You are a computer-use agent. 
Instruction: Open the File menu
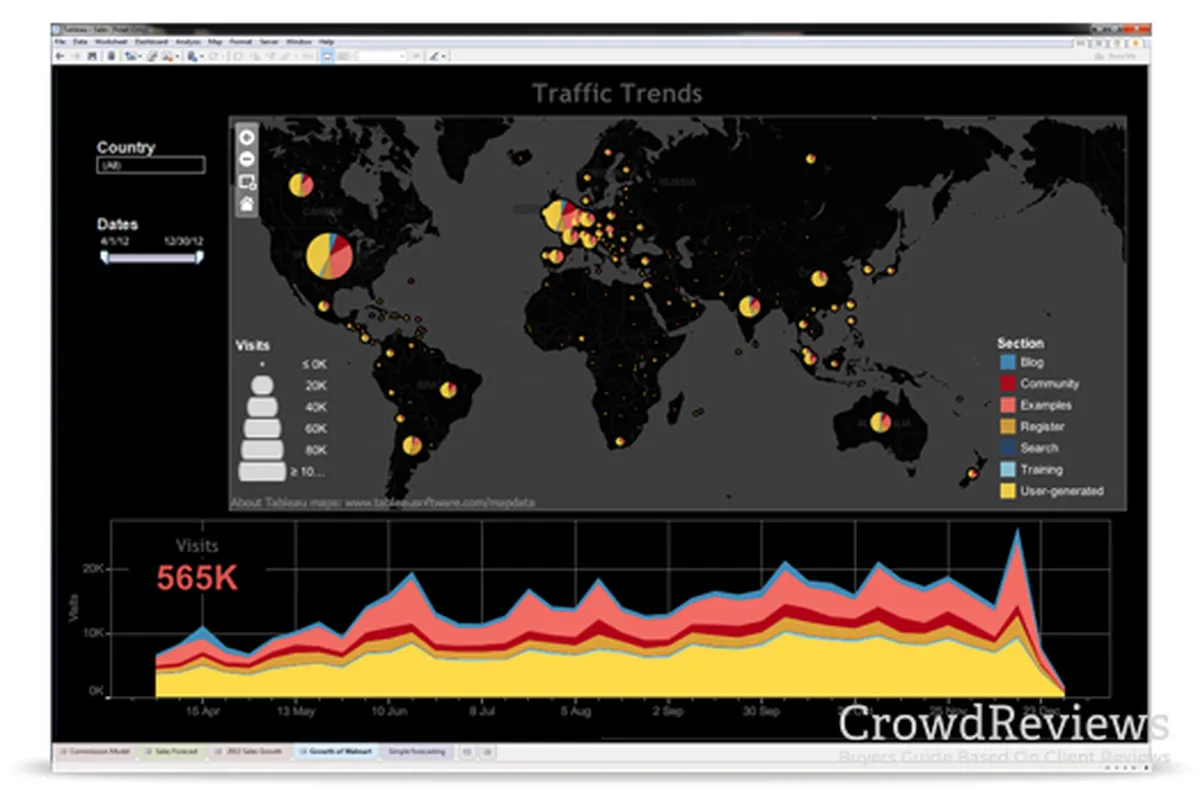click(60, 42)
